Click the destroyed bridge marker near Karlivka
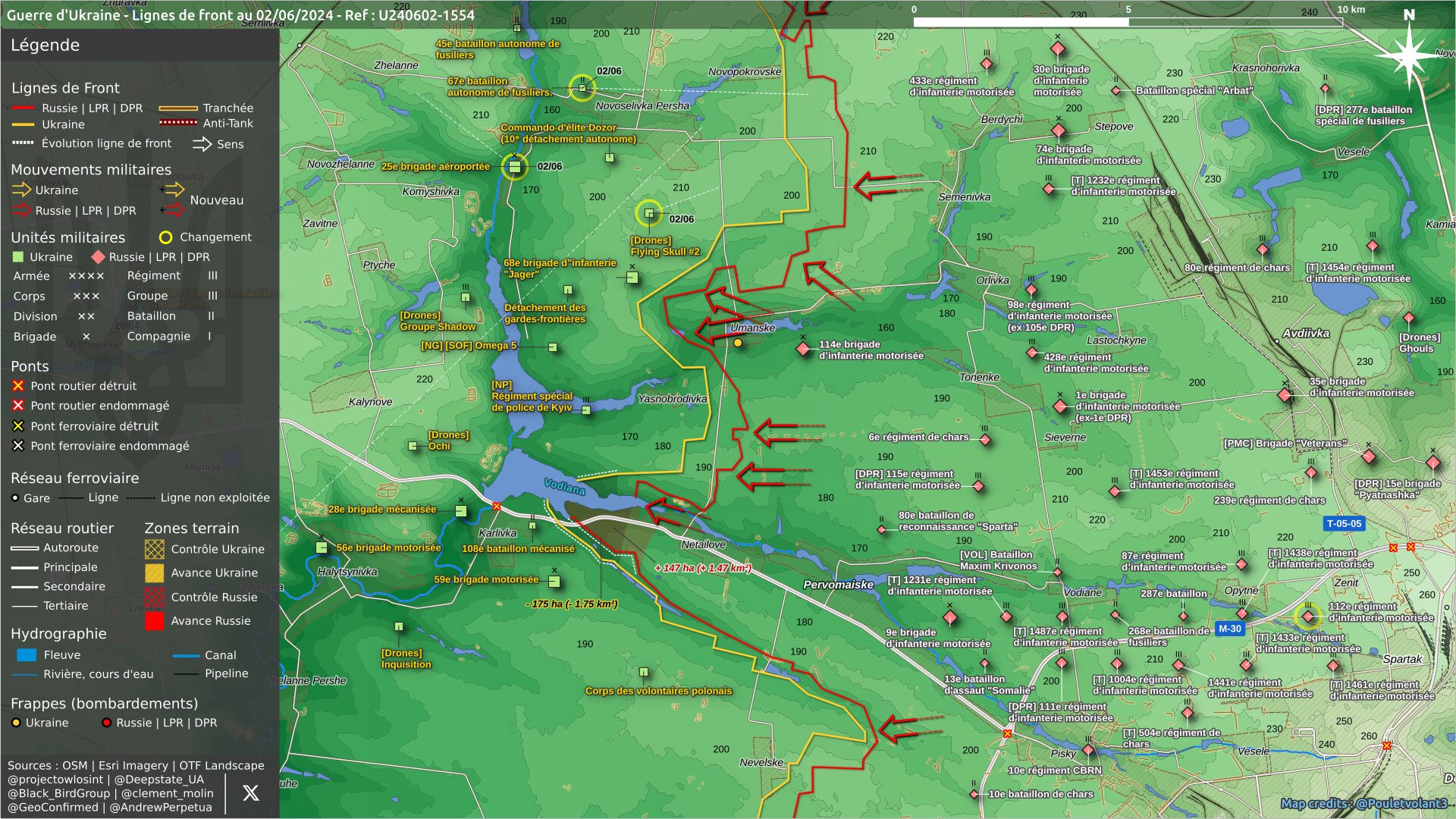 pyautogui.click(x=497, y=507)
